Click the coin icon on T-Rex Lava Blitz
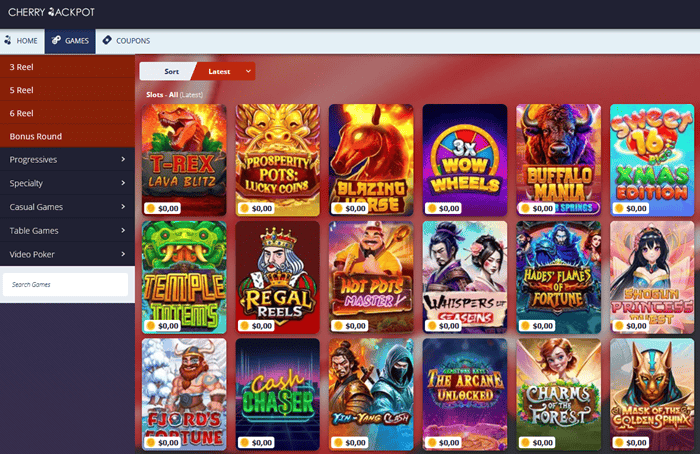The height and width of the screenshot is (454, 700). [x=151, y=208]
